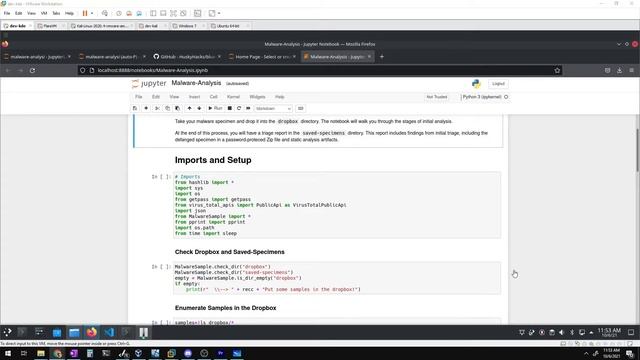
Task: Enter VMware full screen mode icon
Action: coord(173,13)
